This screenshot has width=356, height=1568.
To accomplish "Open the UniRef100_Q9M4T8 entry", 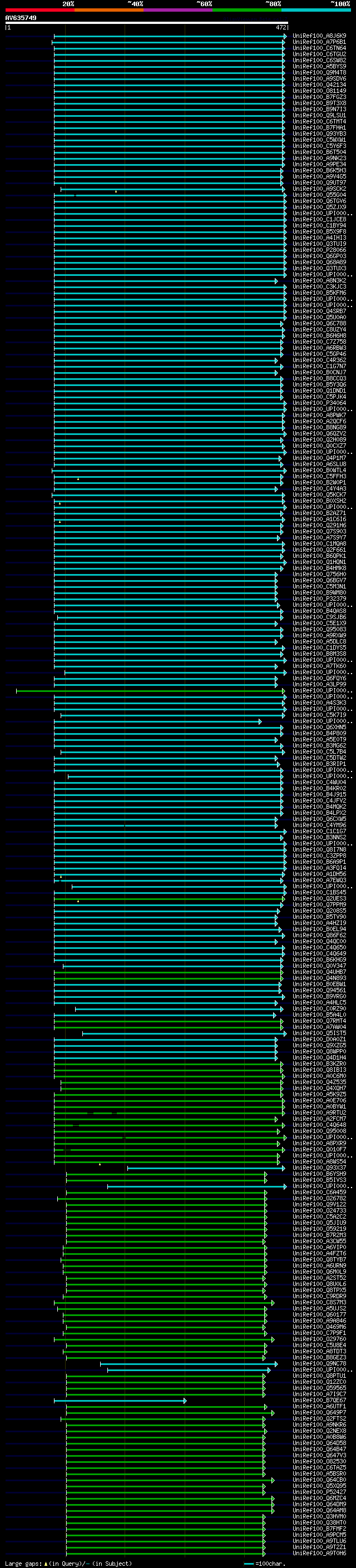I will tap(319, 72).
